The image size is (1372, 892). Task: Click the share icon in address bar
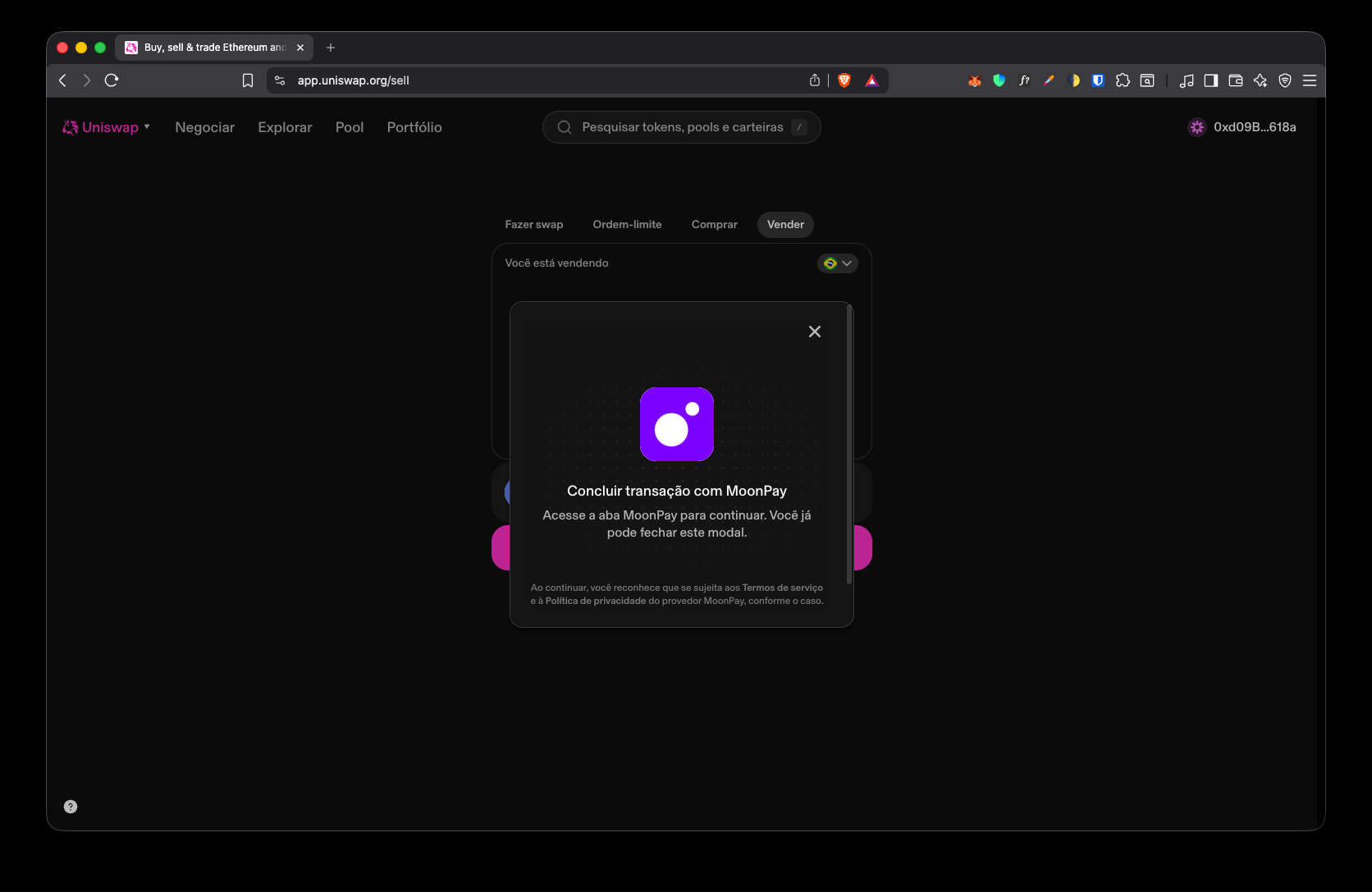click(815, 80)
